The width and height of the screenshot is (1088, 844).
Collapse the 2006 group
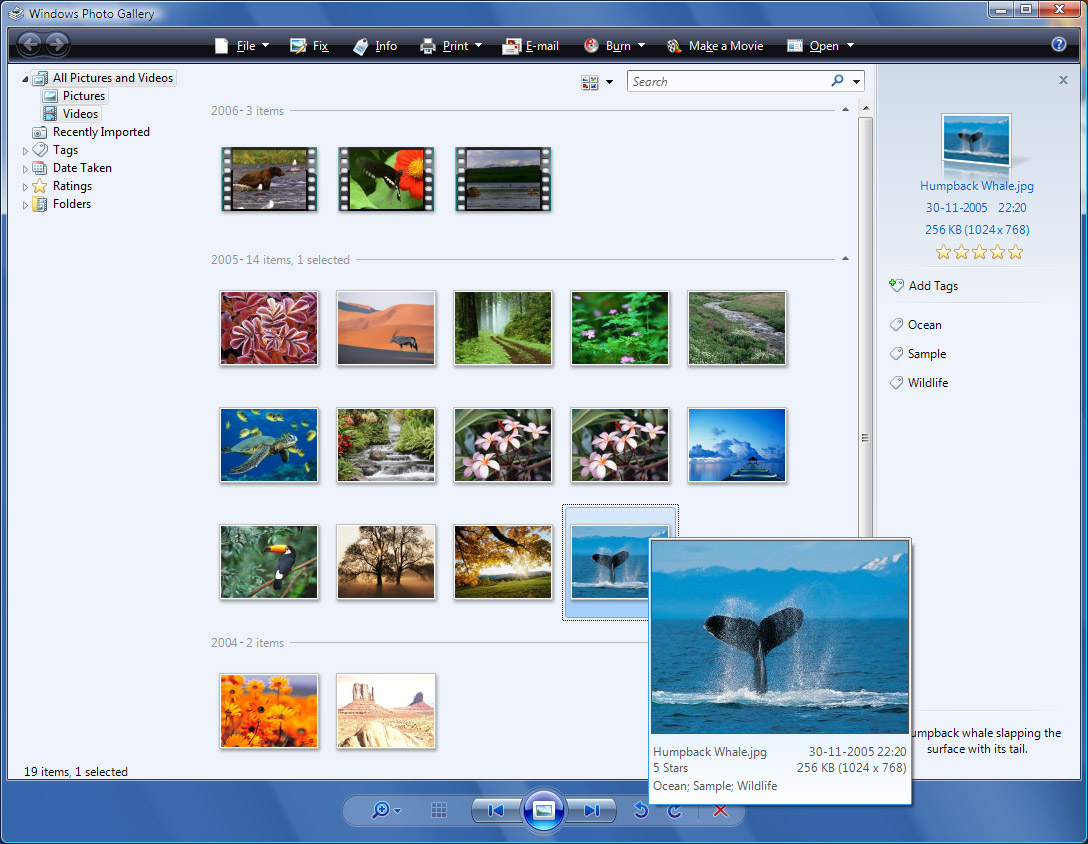coord(845,109)
